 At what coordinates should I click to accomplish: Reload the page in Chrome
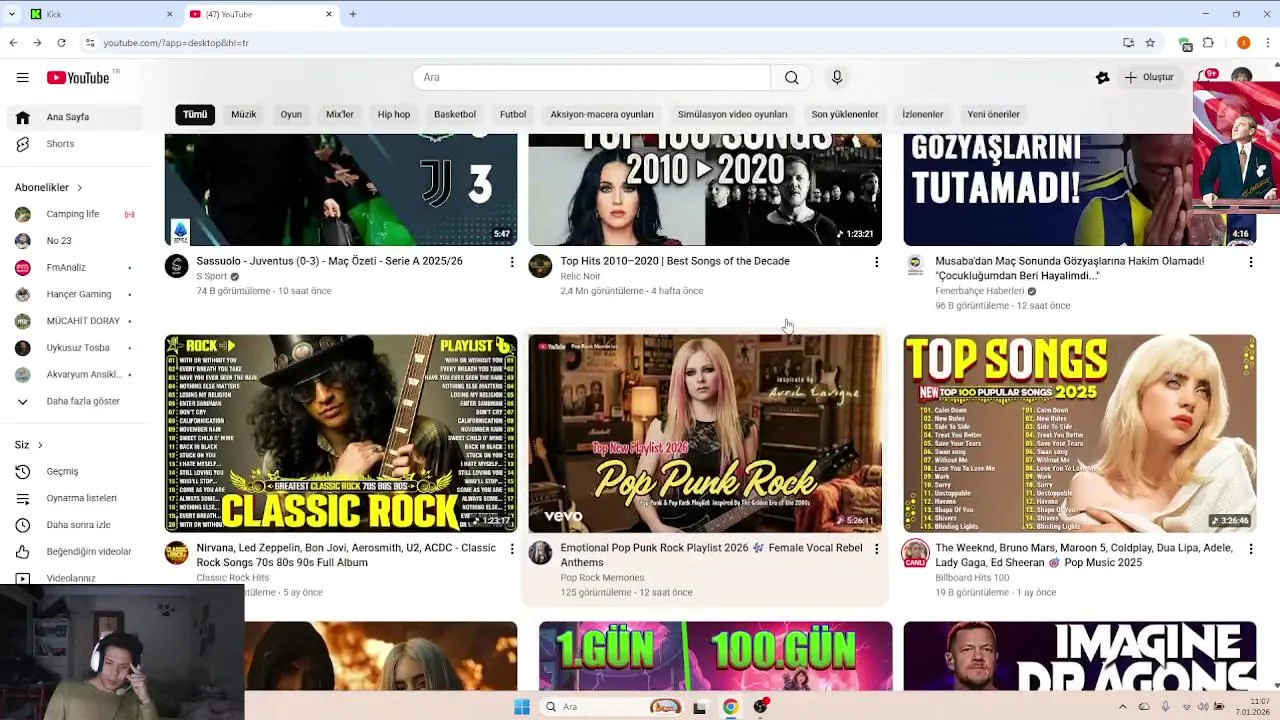(61, 43)
